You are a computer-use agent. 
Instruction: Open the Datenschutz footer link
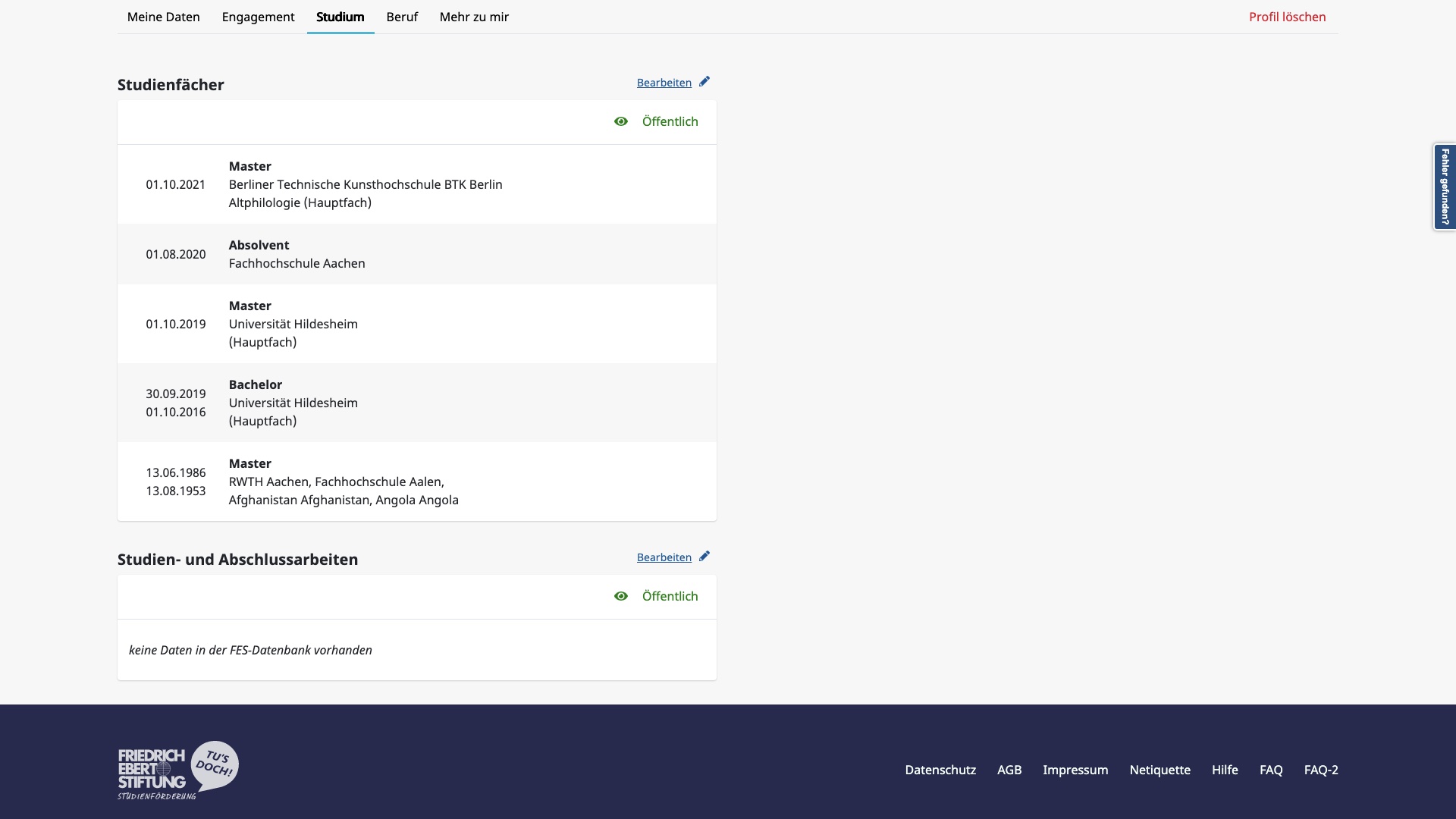(x=940, y=770)
